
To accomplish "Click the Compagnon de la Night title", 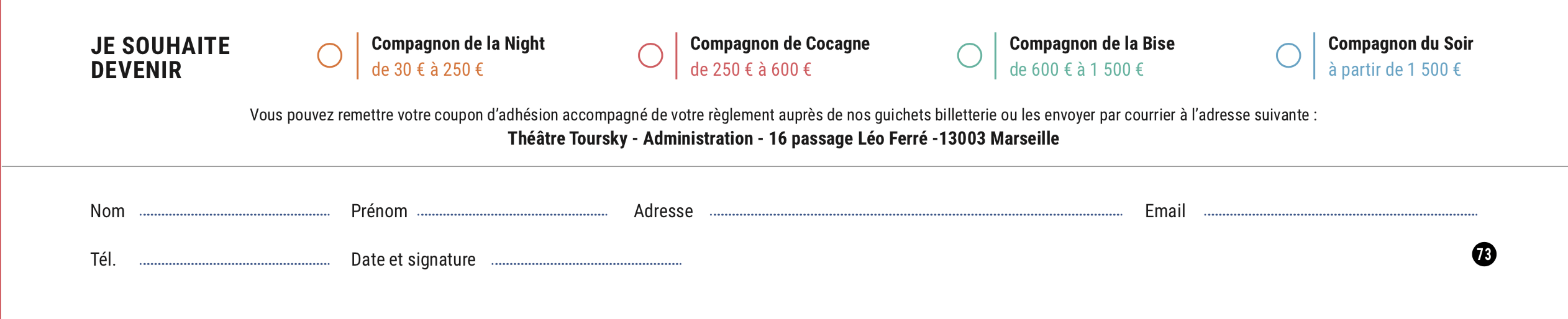I will coord(458,43).
